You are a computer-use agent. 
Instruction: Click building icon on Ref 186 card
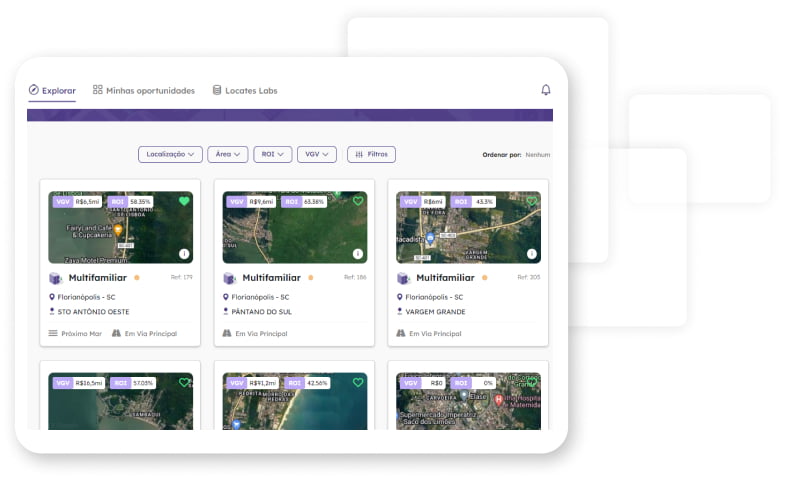pyautogui.click(x=230, y=278)
